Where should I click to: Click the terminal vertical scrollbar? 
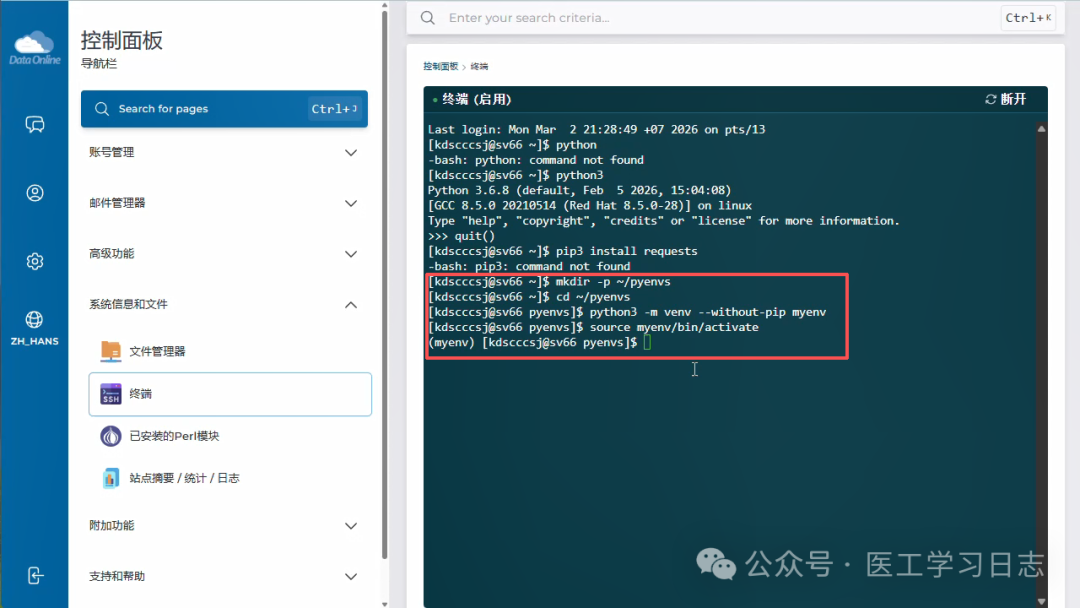pyautogui.click(x=1042, y=360)
